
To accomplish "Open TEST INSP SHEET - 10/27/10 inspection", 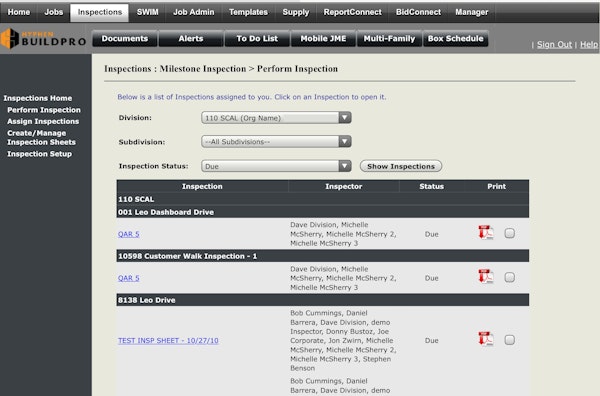I will click(x=168, y=340).
